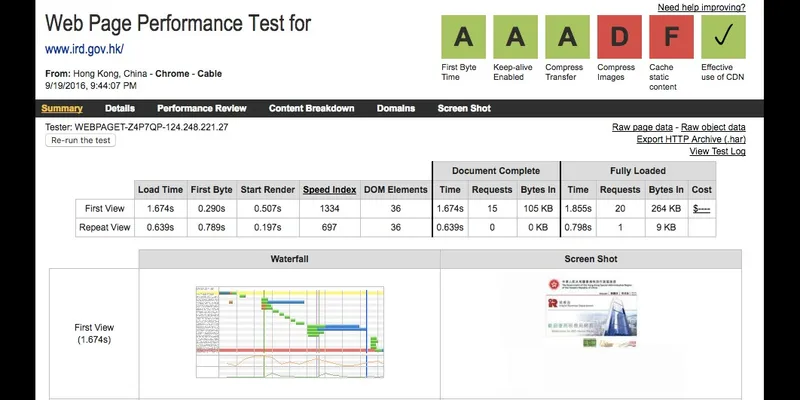Open the First View waterfall chart thumbnail
Image resolution: width=800 pixels, height=400 pixels.
tap(289, 331)
